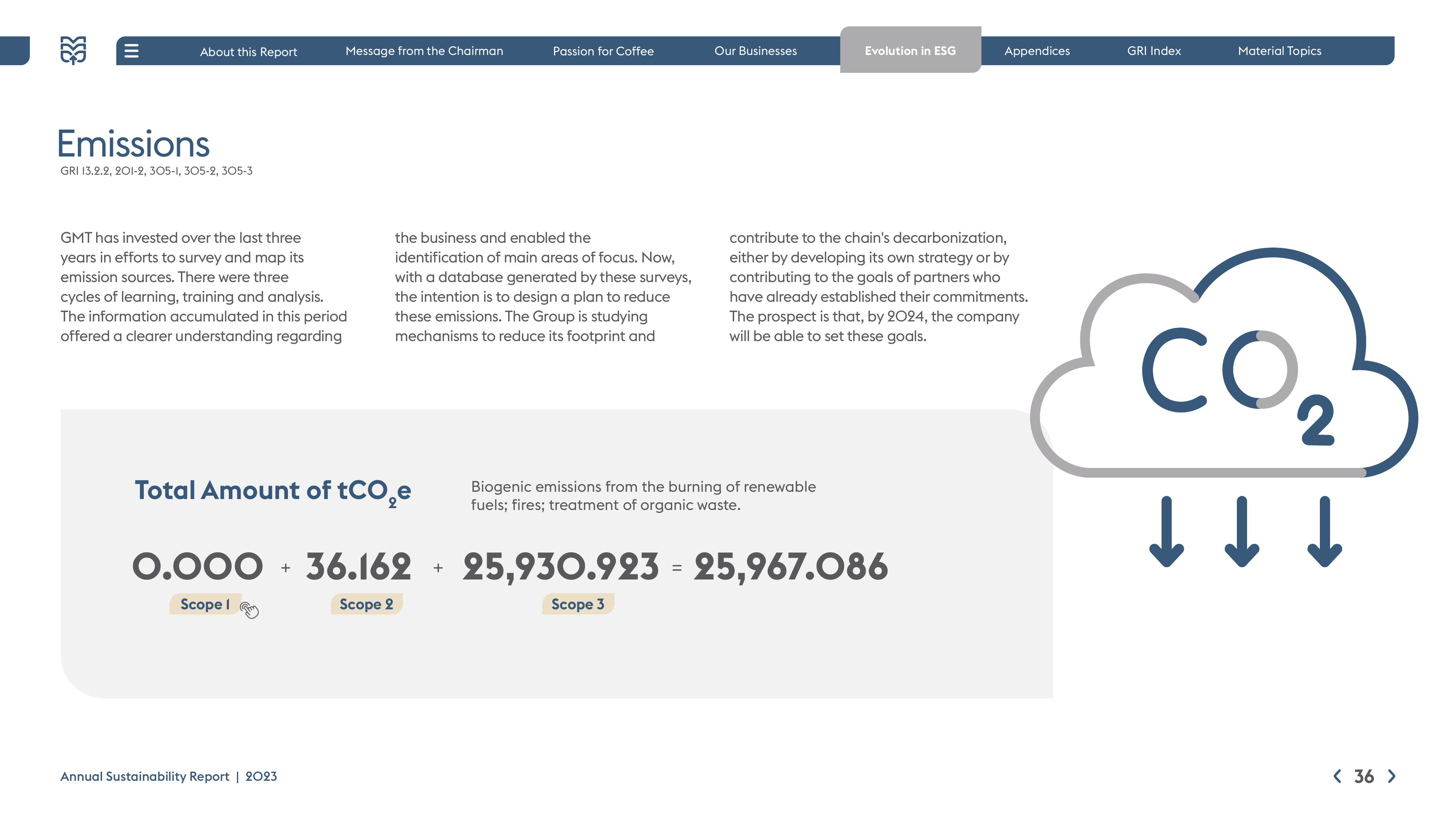Click the GRI 13.2.2 reference line
Screen dimensions: 1456x819
[x=157, y=171]
